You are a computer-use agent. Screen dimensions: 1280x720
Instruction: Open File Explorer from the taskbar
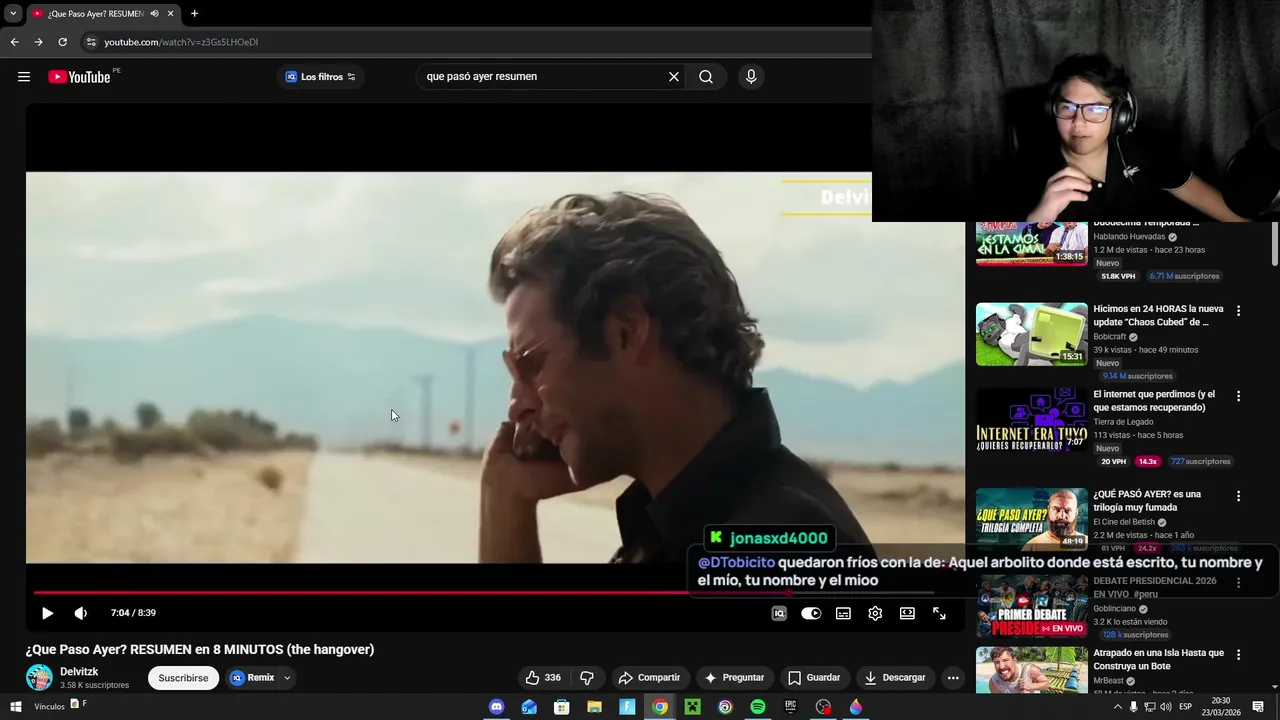tap(594, 707)
